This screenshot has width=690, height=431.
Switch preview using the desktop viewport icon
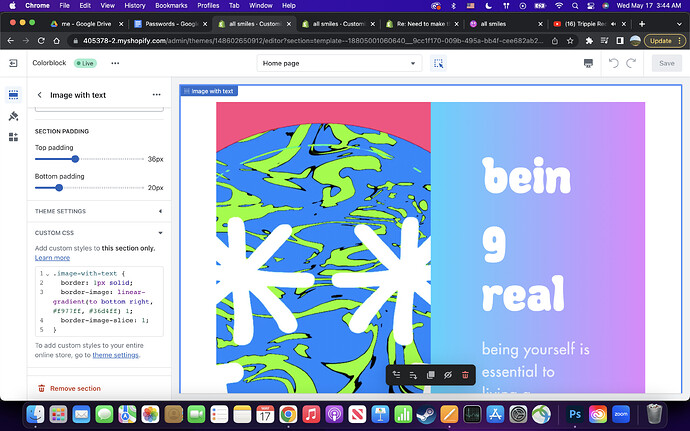[x=588, y=63]
